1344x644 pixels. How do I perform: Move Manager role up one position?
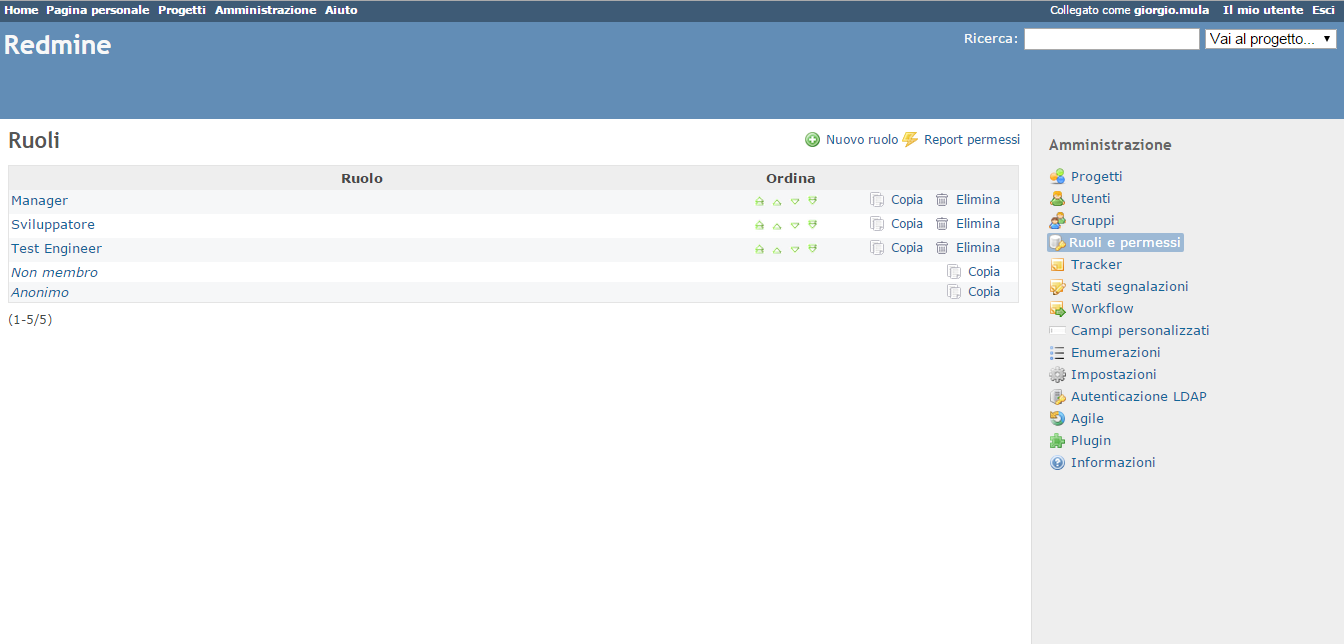point(777,201)
